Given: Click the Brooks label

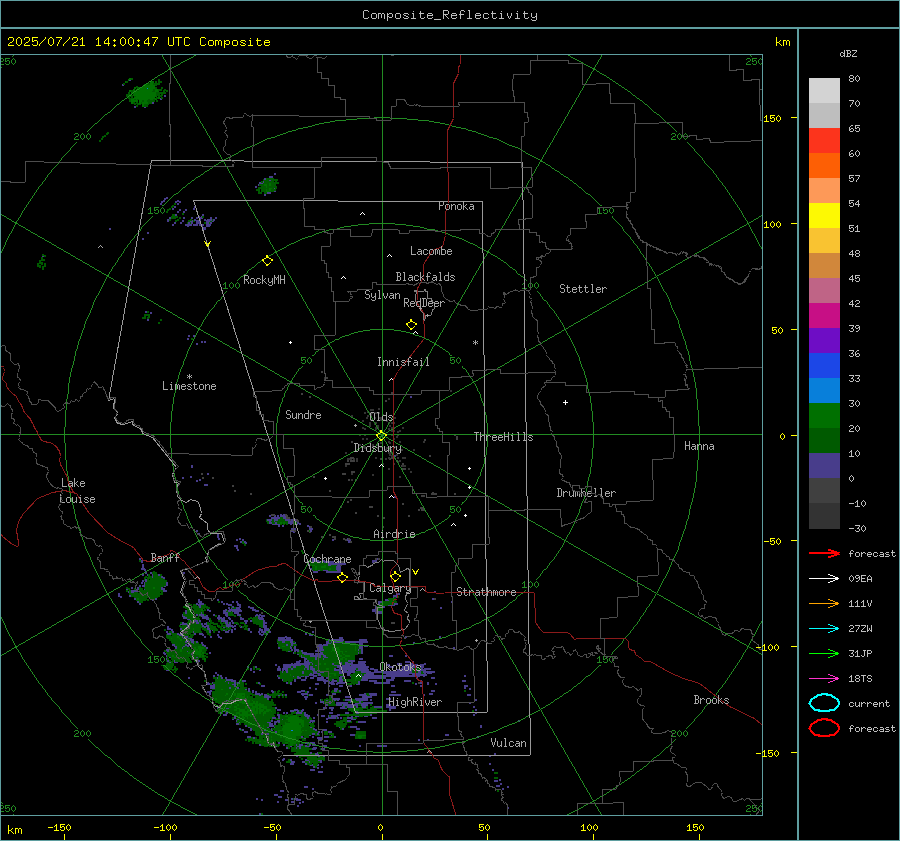Looking at the screenshot, I should [x=711, y=700].
